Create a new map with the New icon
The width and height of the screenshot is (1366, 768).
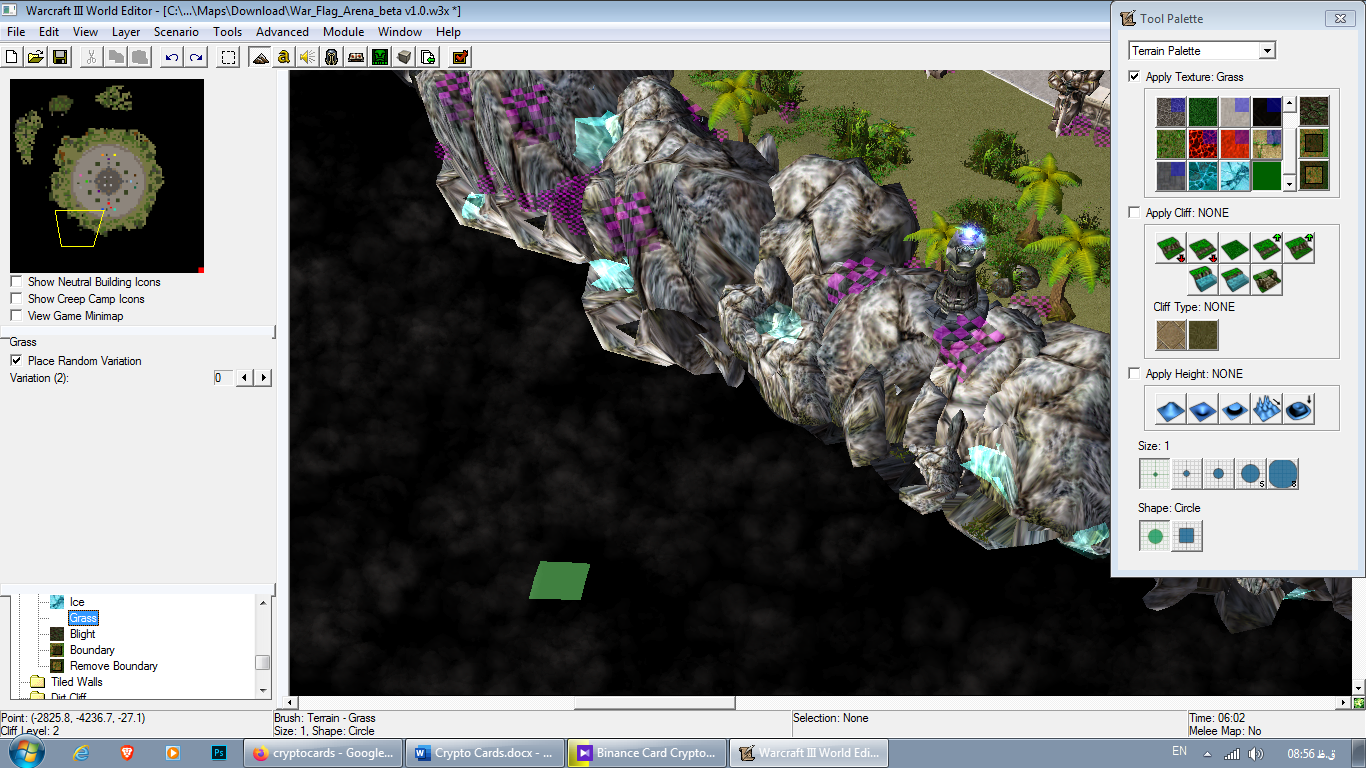tap(12, 57)
